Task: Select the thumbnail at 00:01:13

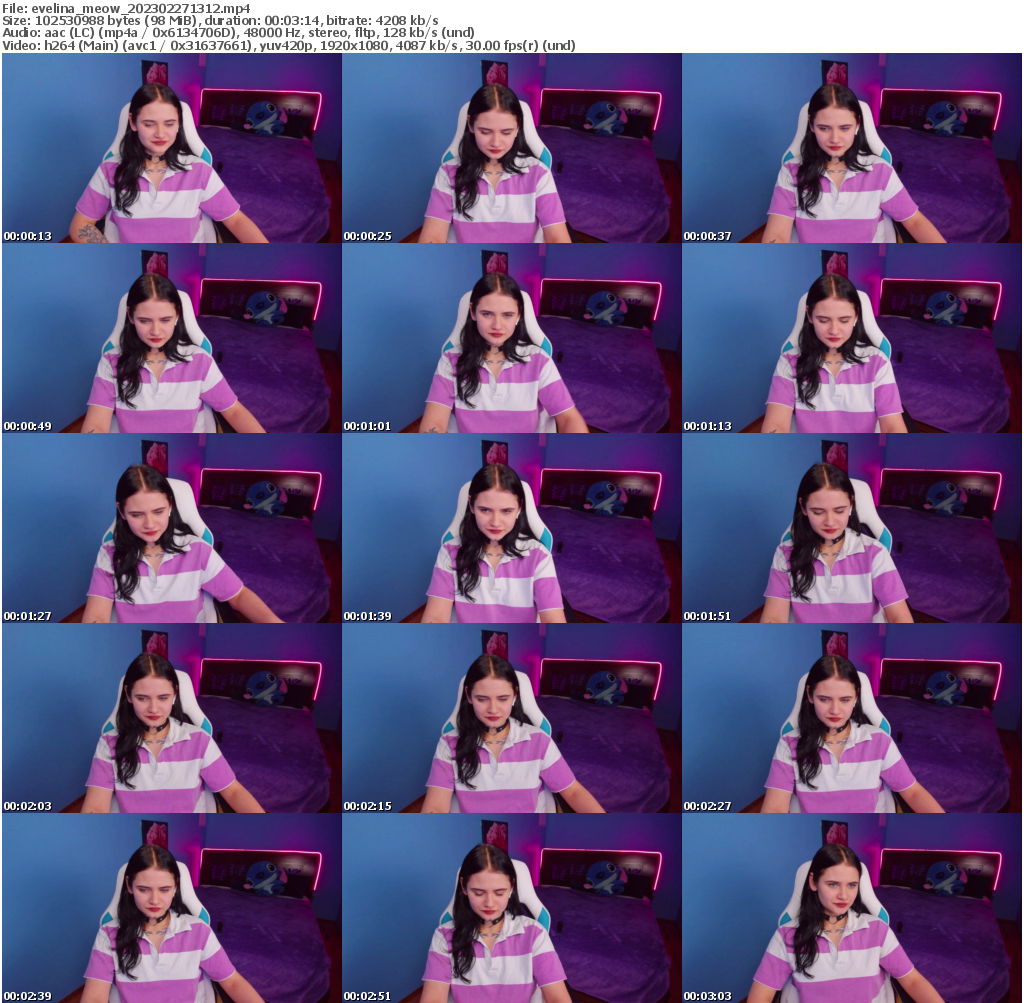Action: [x=851, y=338]
